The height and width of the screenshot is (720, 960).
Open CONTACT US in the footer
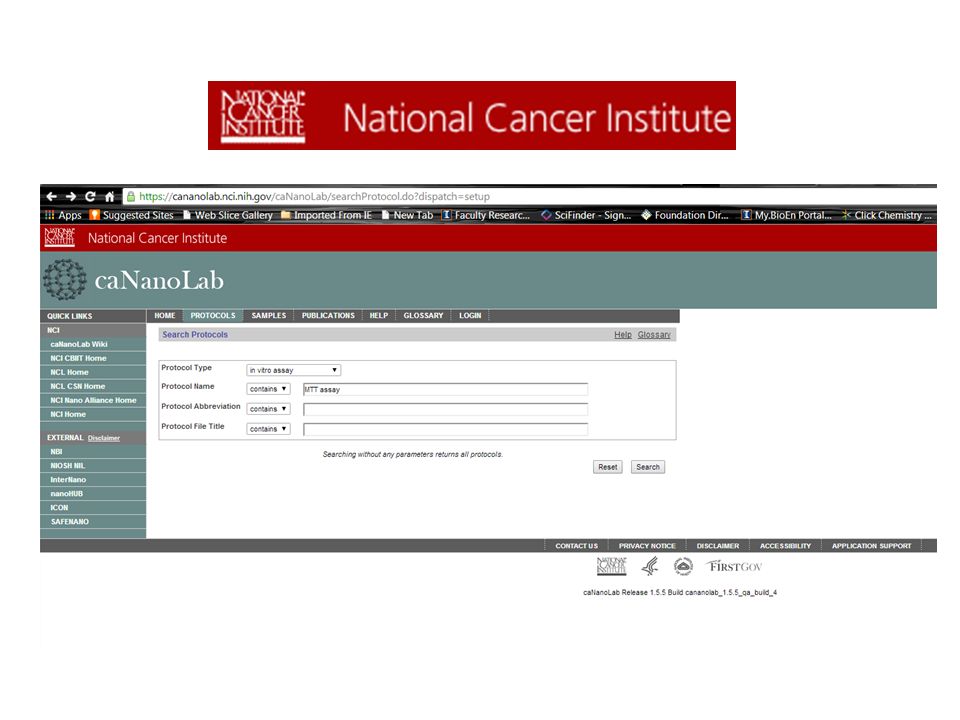(x=576, y=546)
